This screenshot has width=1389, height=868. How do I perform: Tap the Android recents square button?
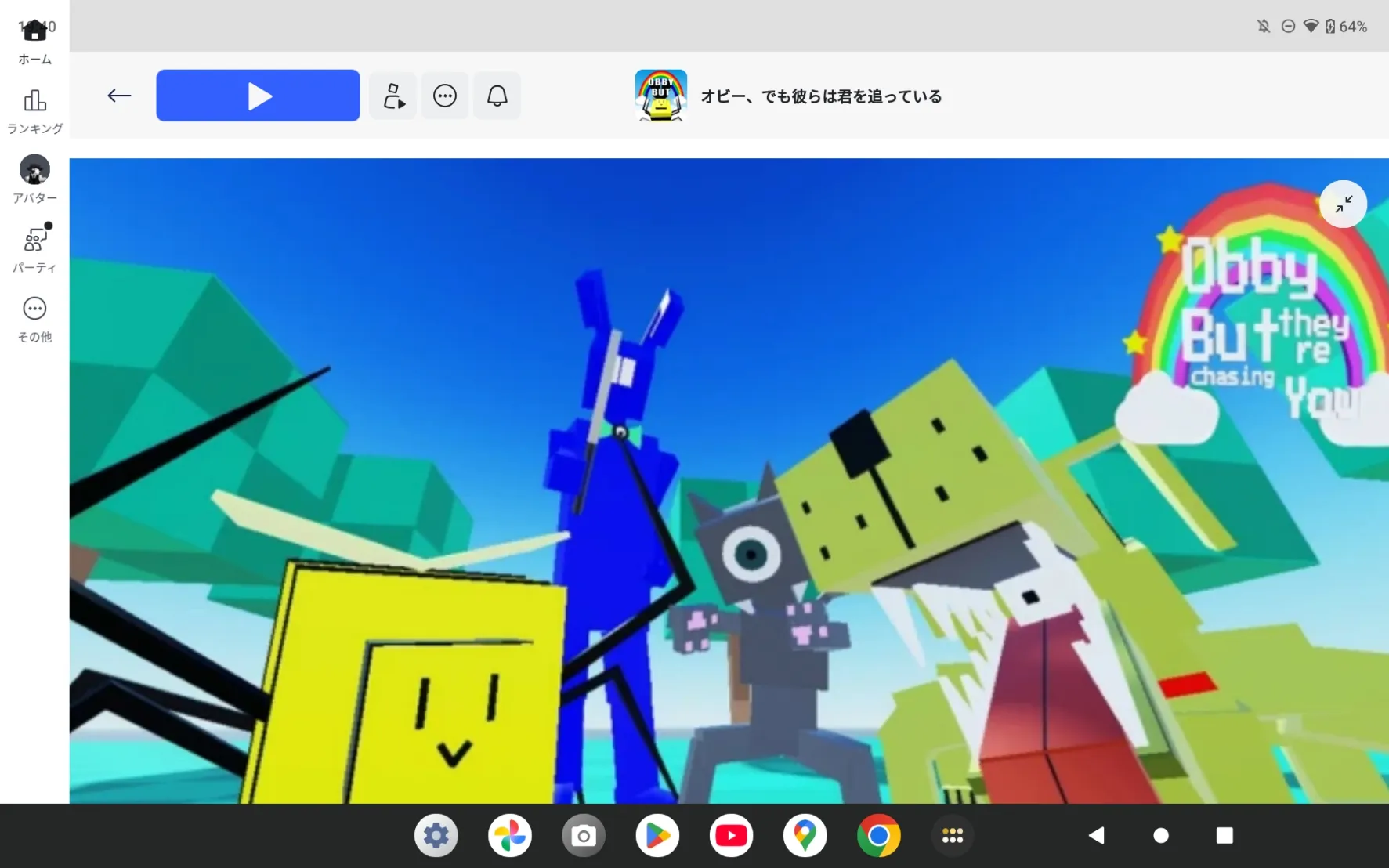[1224, 836]
